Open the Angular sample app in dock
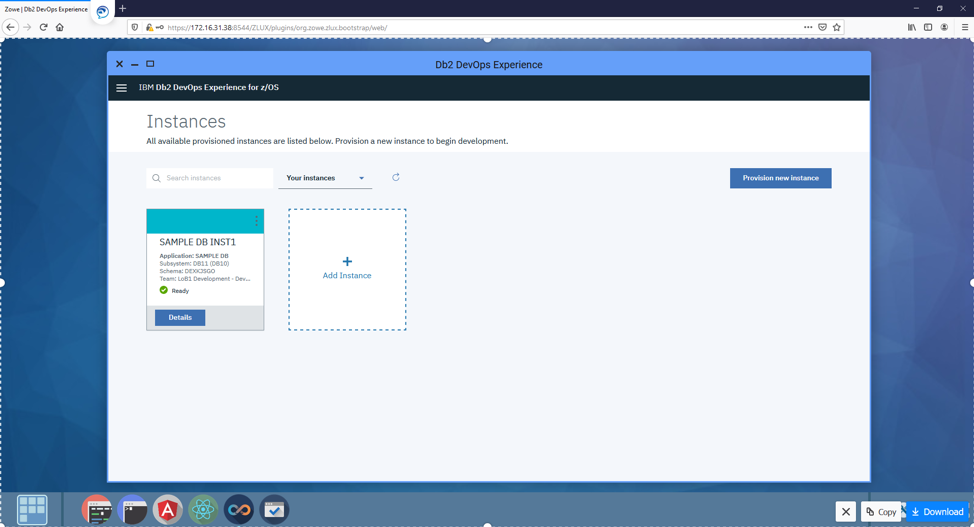Viewport: 974px width, 527px height. click(168, 510)
